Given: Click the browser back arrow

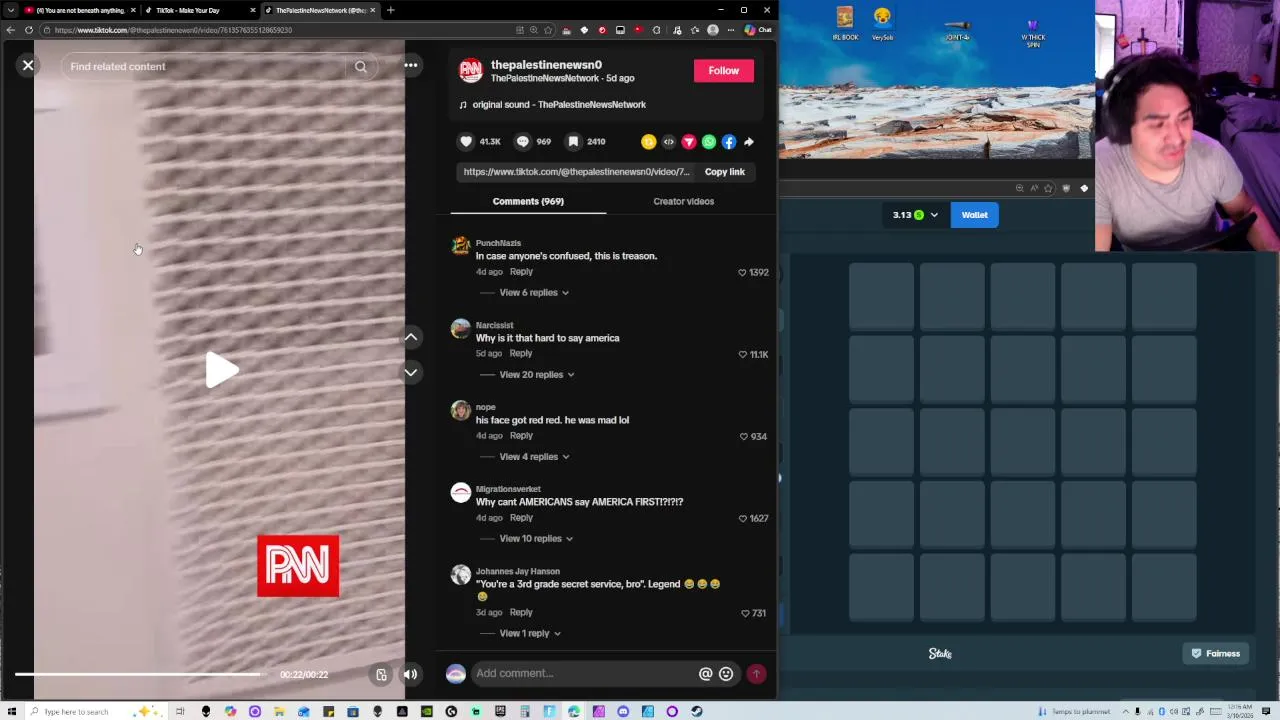Looking at the screenshot, I should point(11,30).
